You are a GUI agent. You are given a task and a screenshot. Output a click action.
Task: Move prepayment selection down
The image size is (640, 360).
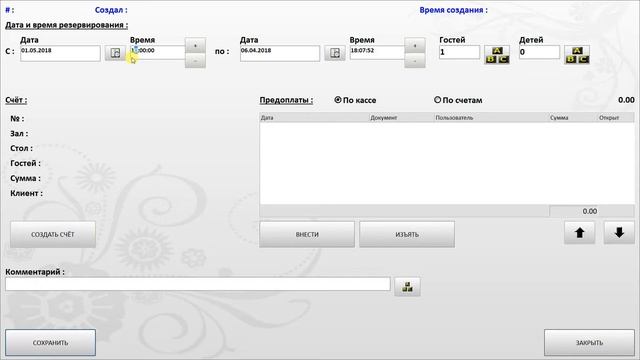pyautogui.click(x=619, y=233)
